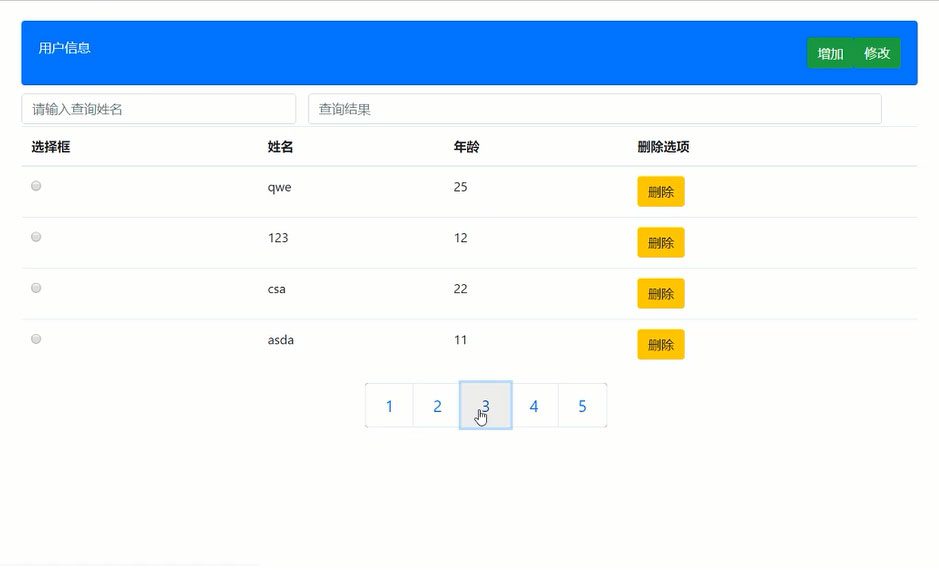Image resolution: width=939 pixels, height=572 pixels.
Task: Navigate to page 5 in pagination
Action: (582, 406)
